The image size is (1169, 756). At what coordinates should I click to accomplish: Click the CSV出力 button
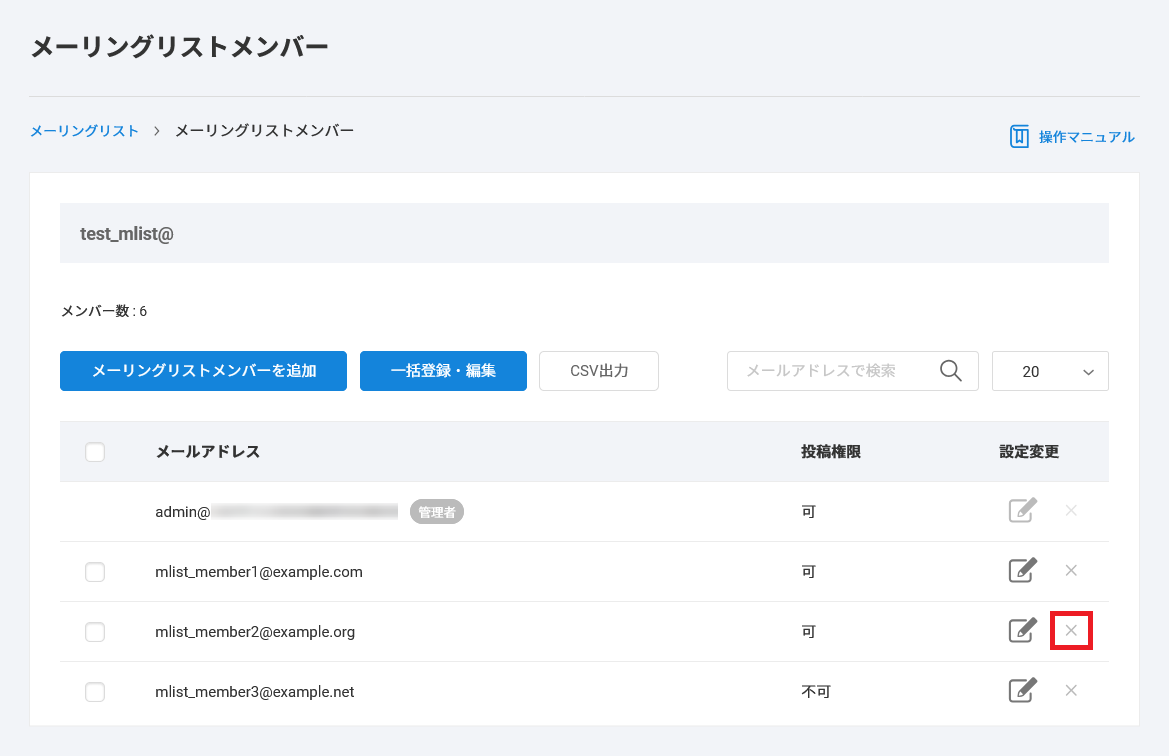point(599,371)
